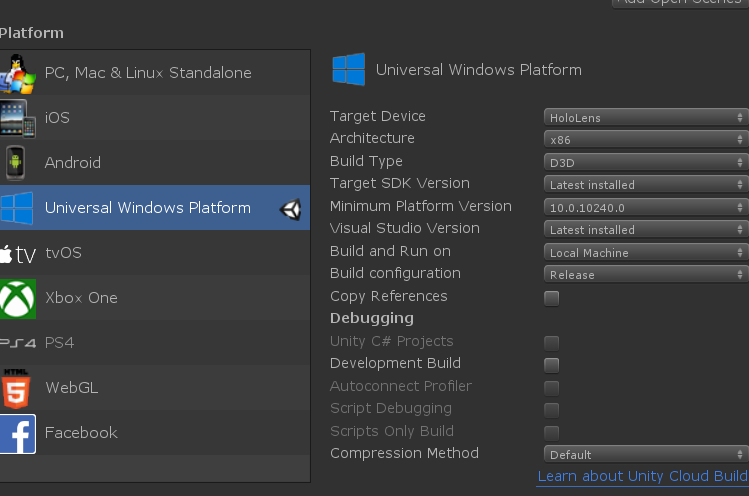749x496 pixels.
Task: Enable the Development Build checkbox
Action: point(551,365)
